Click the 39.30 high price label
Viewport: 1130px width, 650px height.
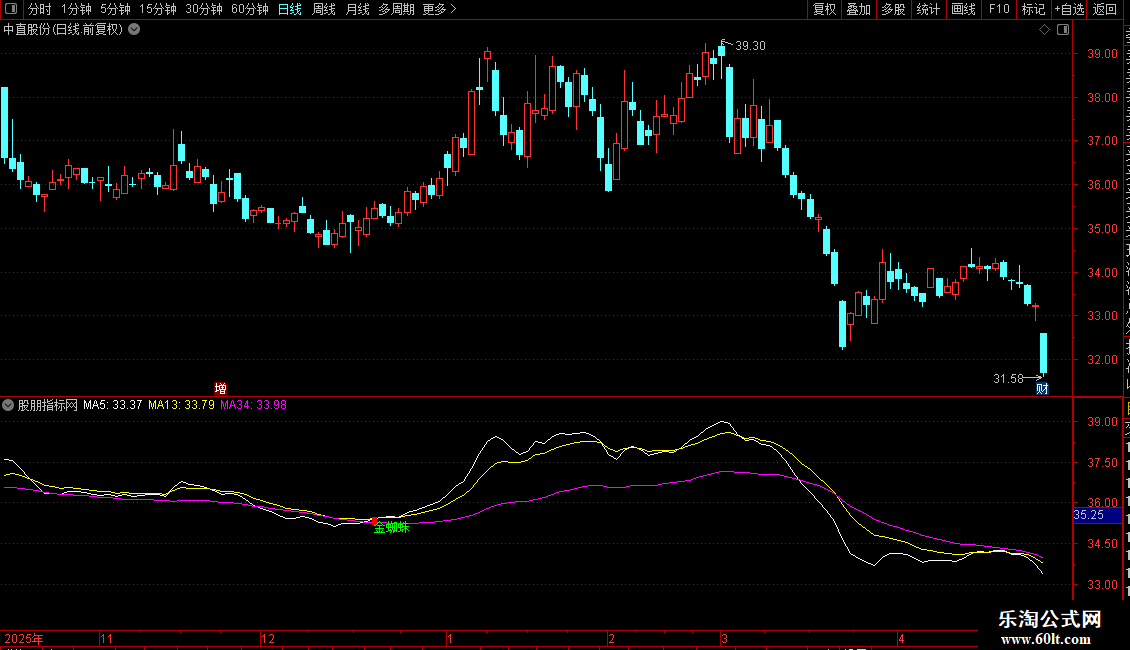[750, 45]
